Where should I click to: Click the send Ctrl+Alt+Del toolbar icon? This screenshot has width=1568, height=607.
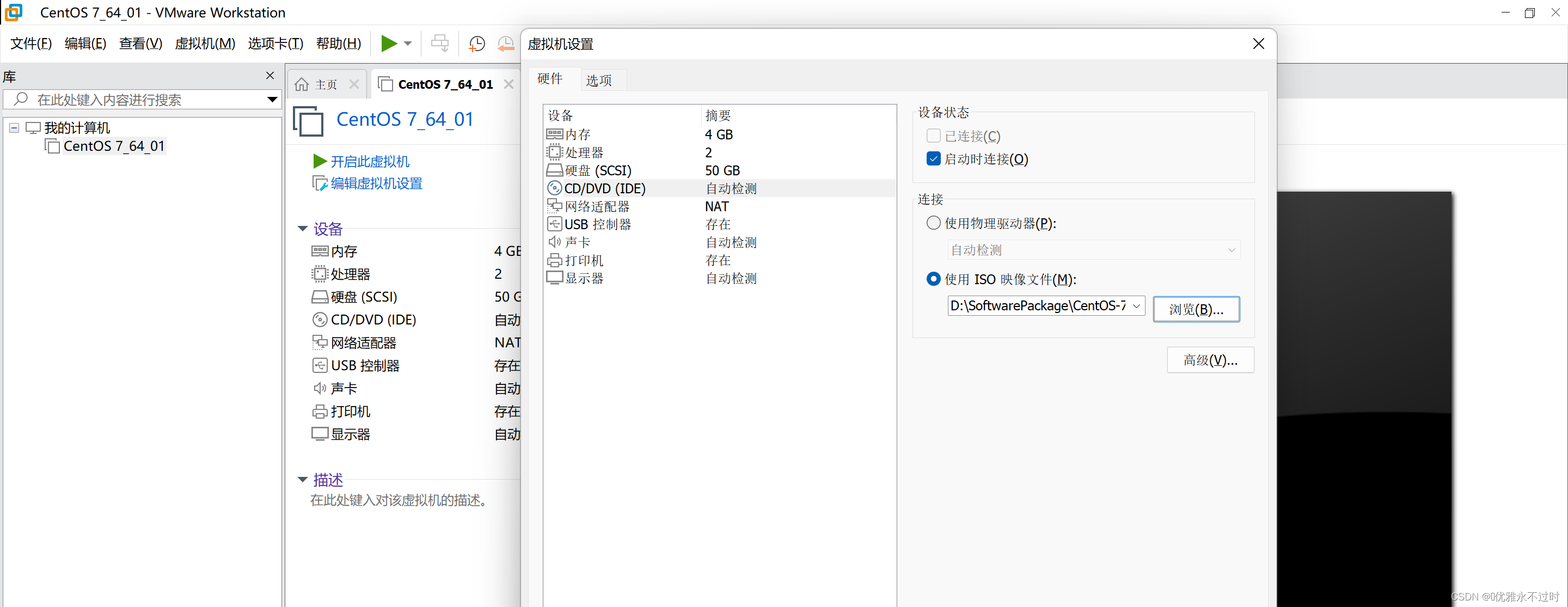[x=439, y=43]
